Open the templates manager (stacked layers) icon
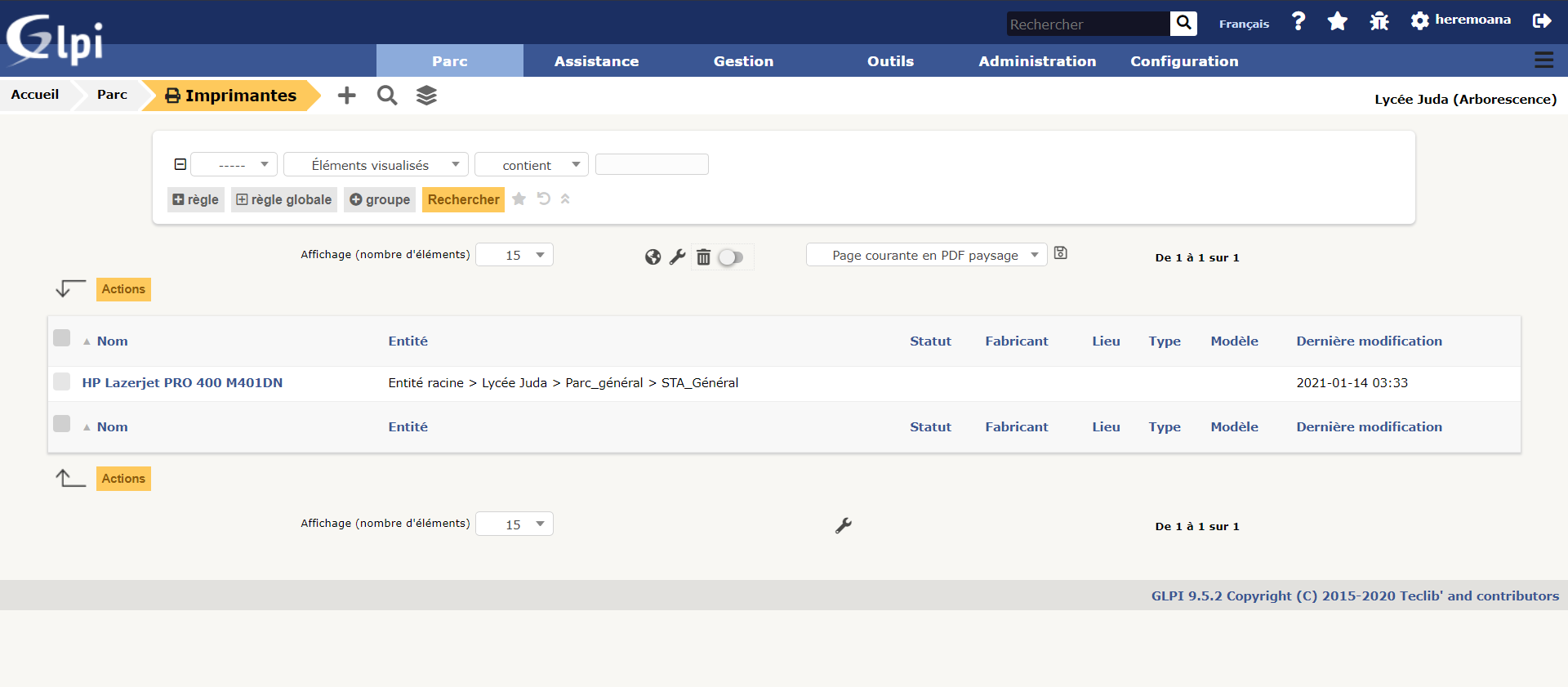 click(x=426, y=96)
